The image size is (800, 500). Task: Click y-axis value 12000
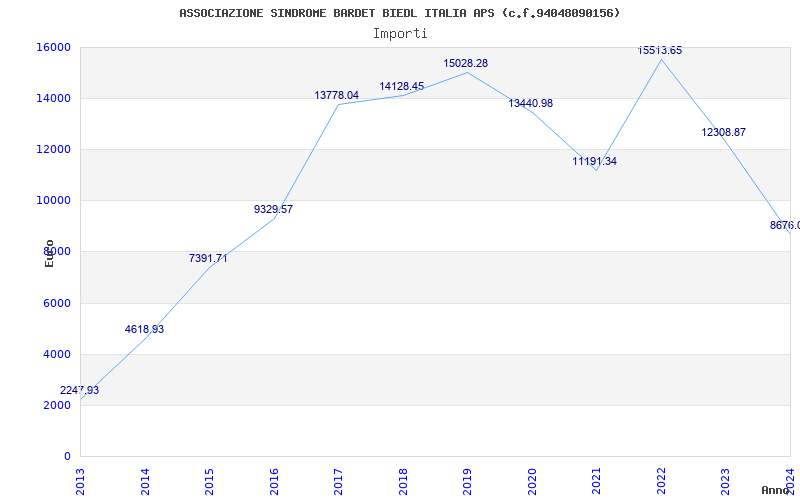(x=53, y=149)
